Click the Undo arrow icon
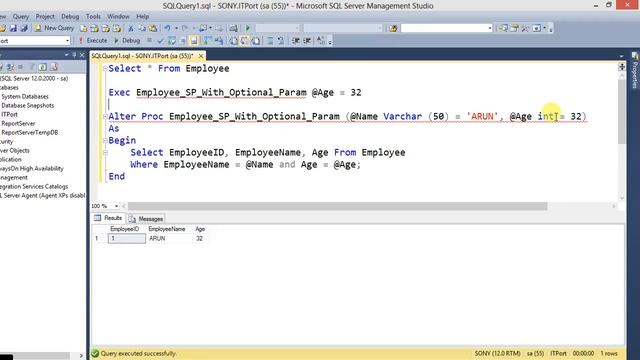The height and width of the screenshot is (360, 640). (x=167, y=28)
